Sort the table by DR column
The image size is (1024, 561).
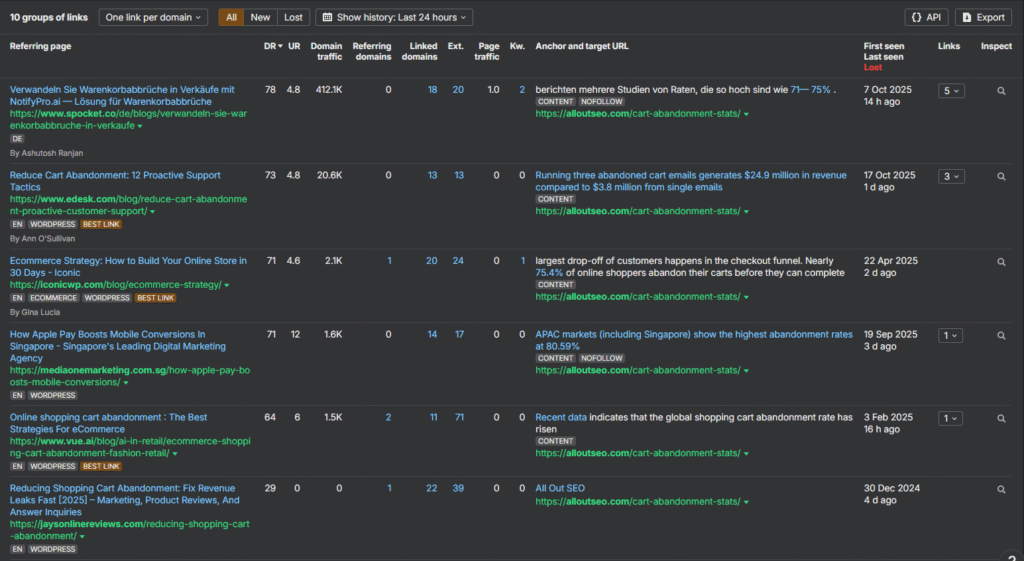pyautogui.click(x=269, y=46)
